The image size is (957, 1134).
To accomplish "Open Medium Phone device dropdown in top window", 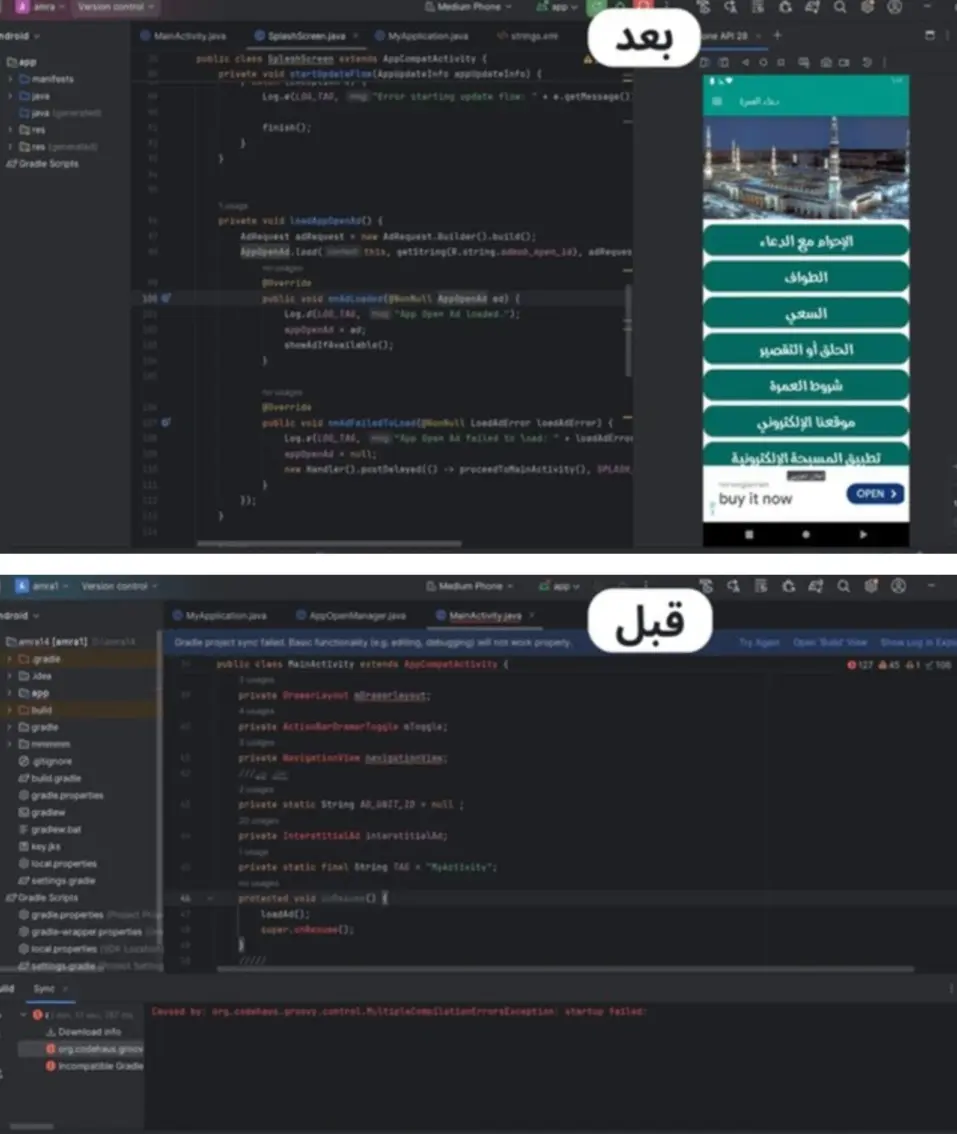I will point(469,7).
